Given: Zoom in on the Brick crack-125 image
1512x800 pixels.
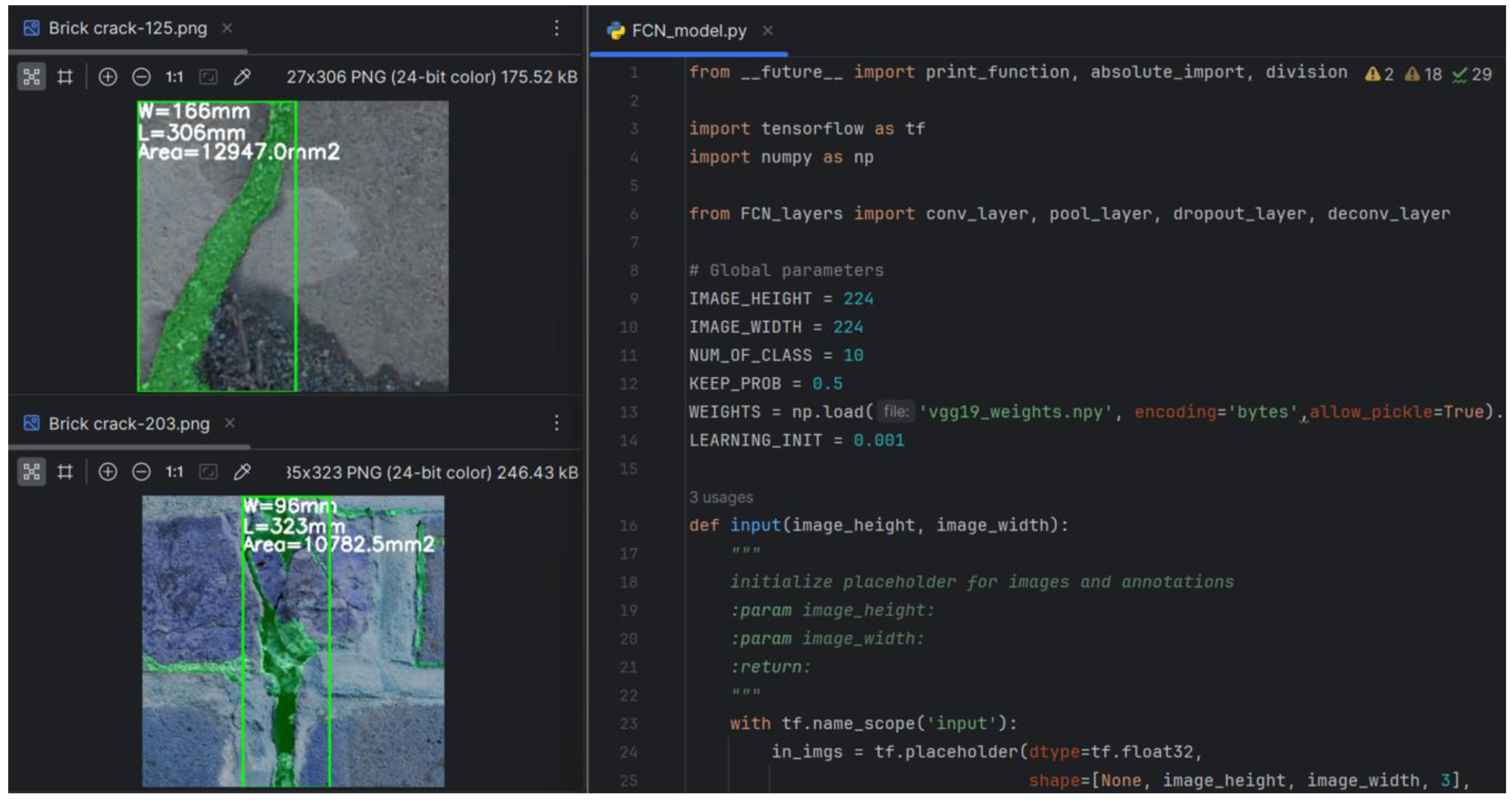Looking at the screenshot, I should 107,77.
